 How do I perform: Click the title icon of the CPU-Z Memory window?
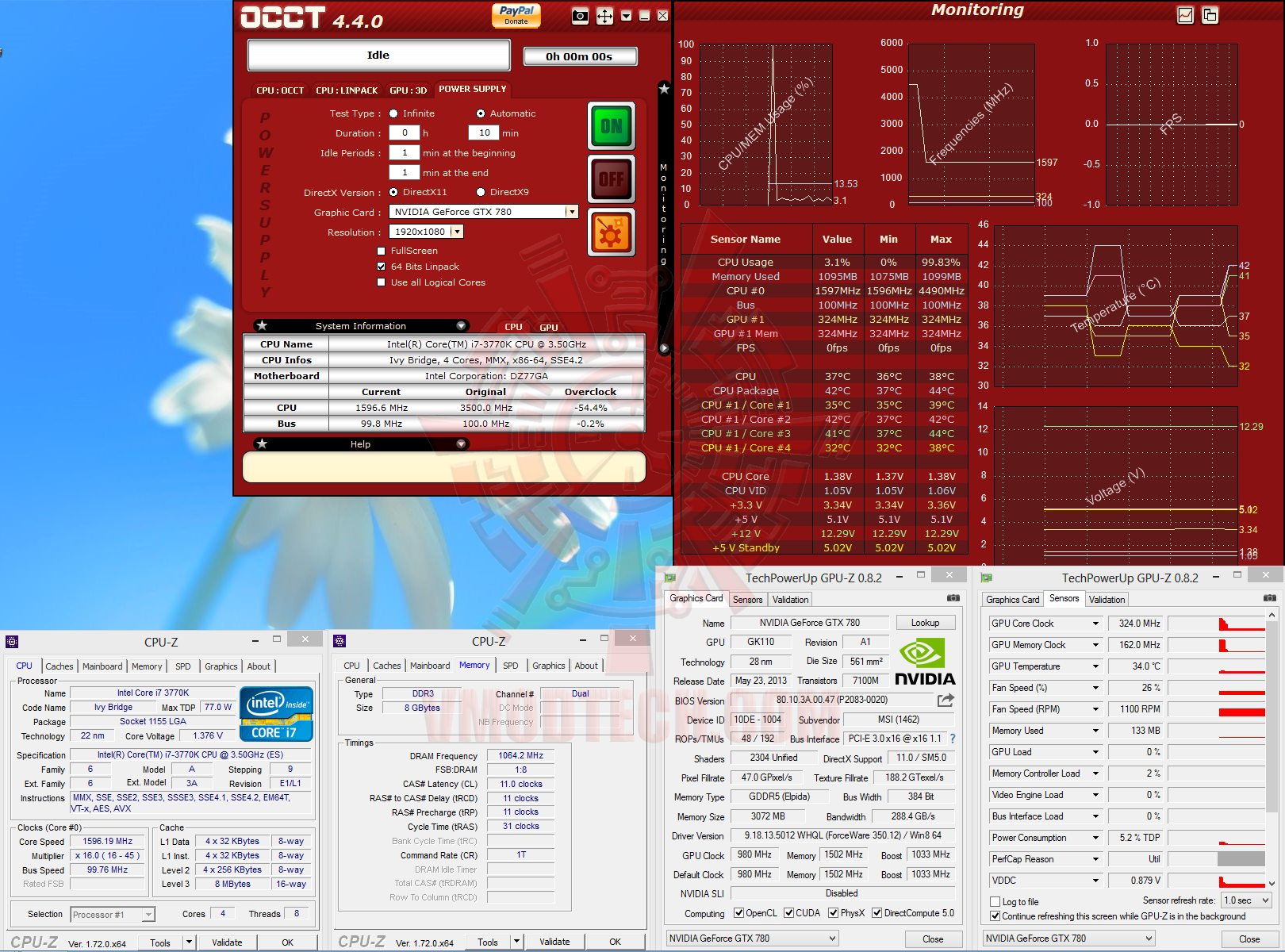(x=339, y=641)
